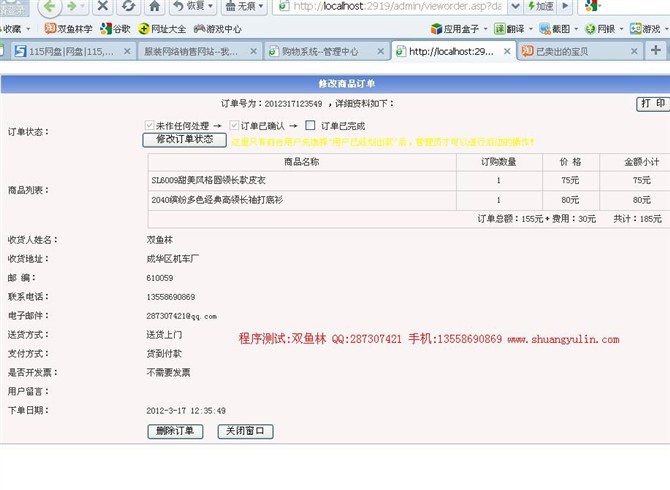Reload the page with the refresh icon
The image size is (670, 490).
(x=128, y=6)
